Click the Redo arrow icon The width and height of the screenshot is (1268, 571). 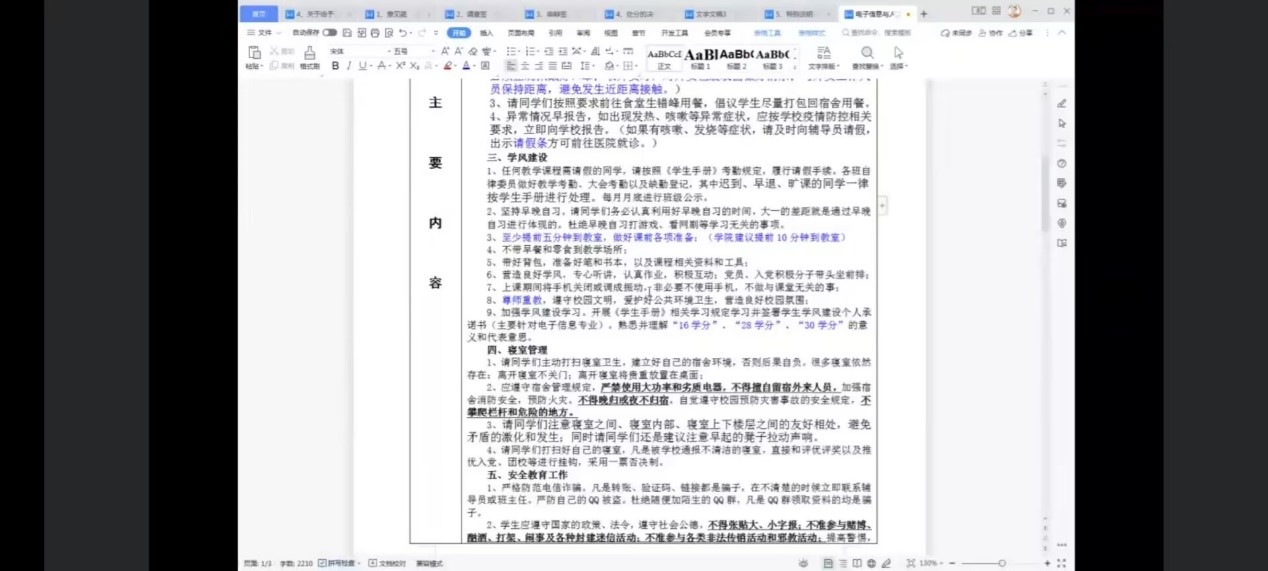point(421,33)
